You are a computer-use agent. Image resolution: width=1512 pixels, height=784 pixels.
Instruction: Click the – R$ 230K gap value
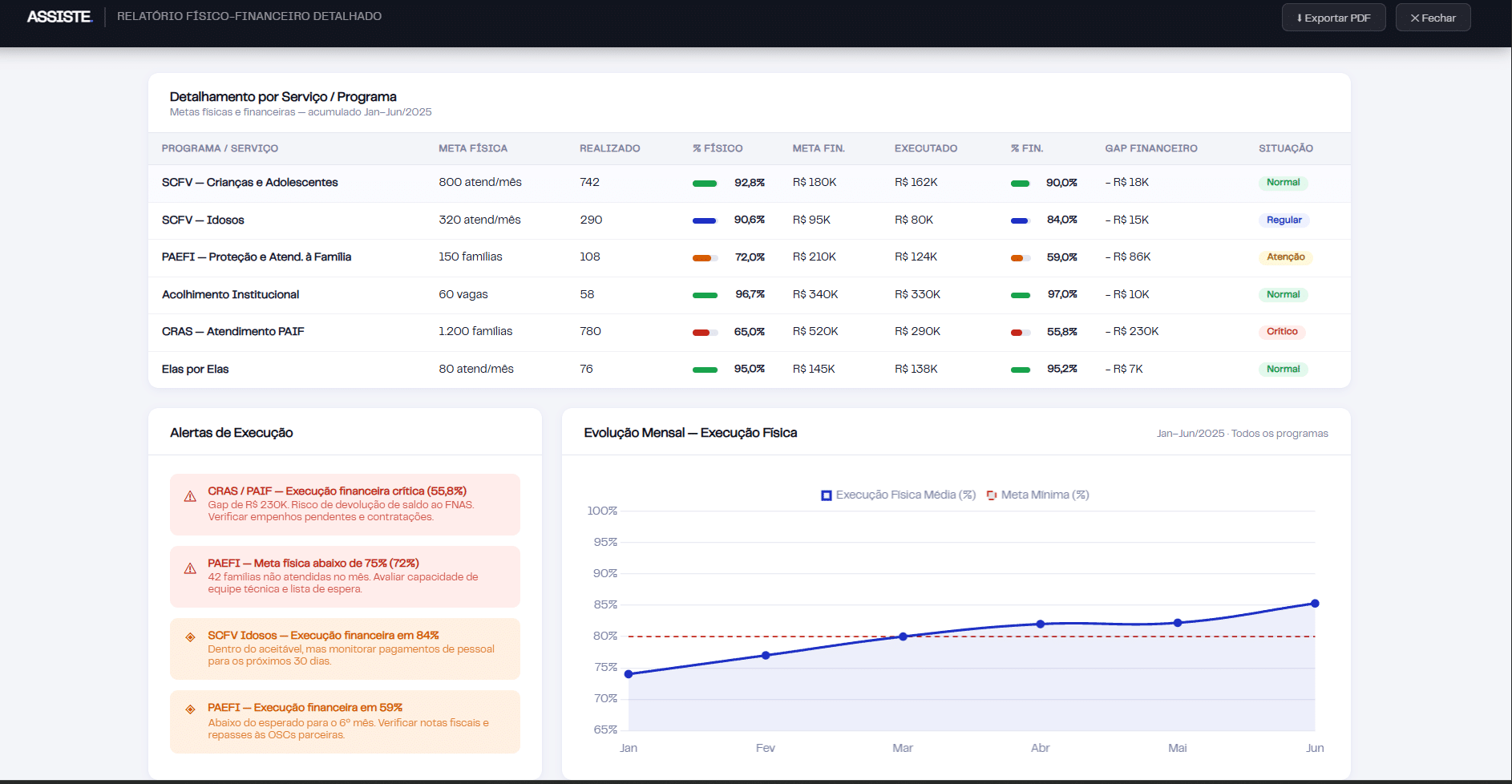click(x=1132, y=331)
